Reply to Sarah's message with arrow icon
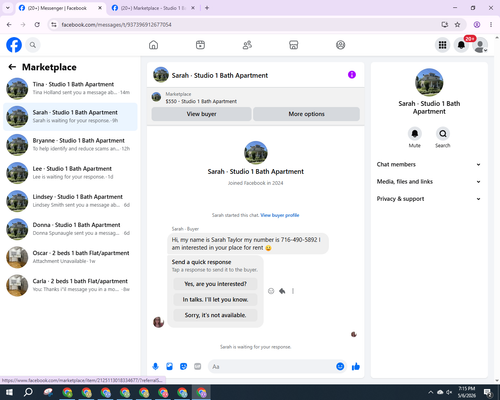Screen dimensions: 500x400 pos(282,291)
